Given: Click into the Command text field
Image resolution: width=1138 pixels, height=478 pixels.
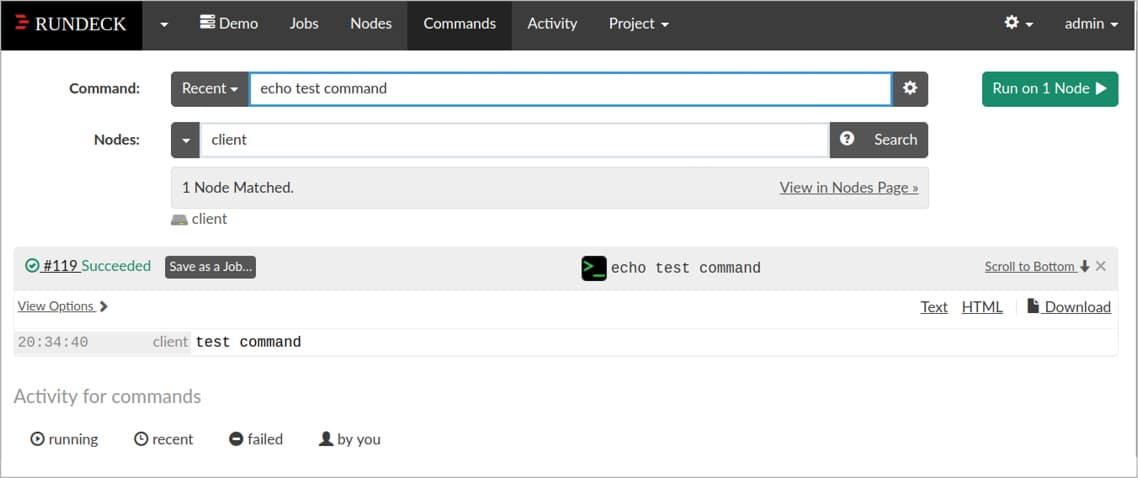Looking at the screenshot, I should point(570,88).
